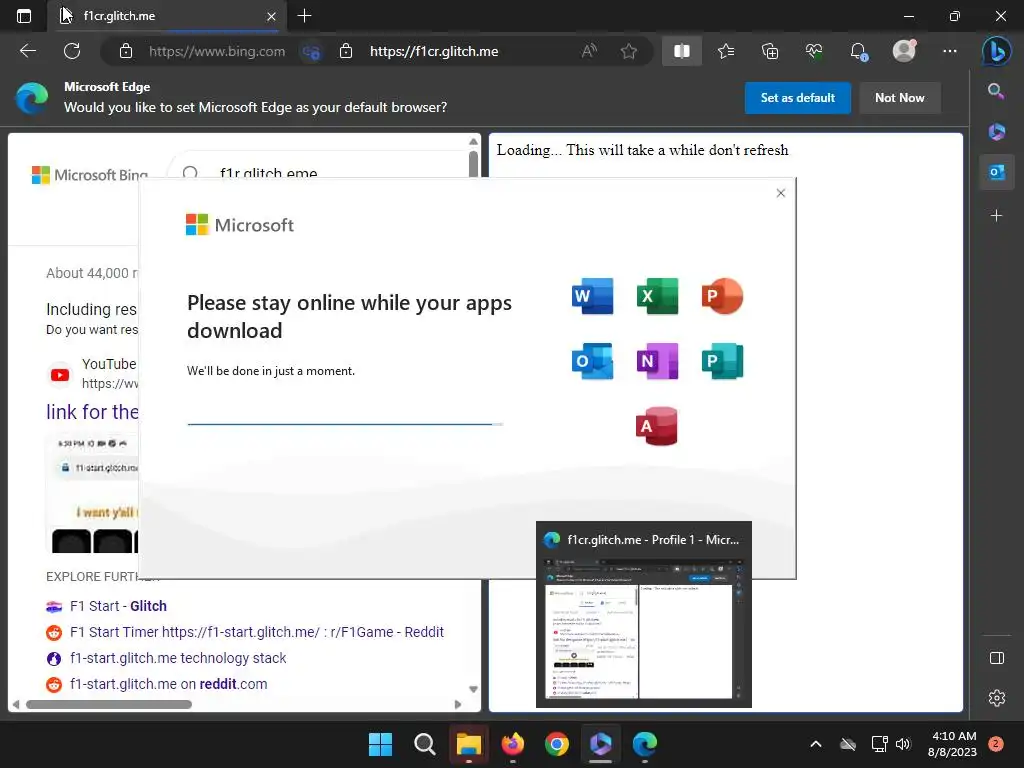The width and height of the screenshot is (1024, 768).
Task: Open Read Aloud from address bar
Action: click(589, 51)
